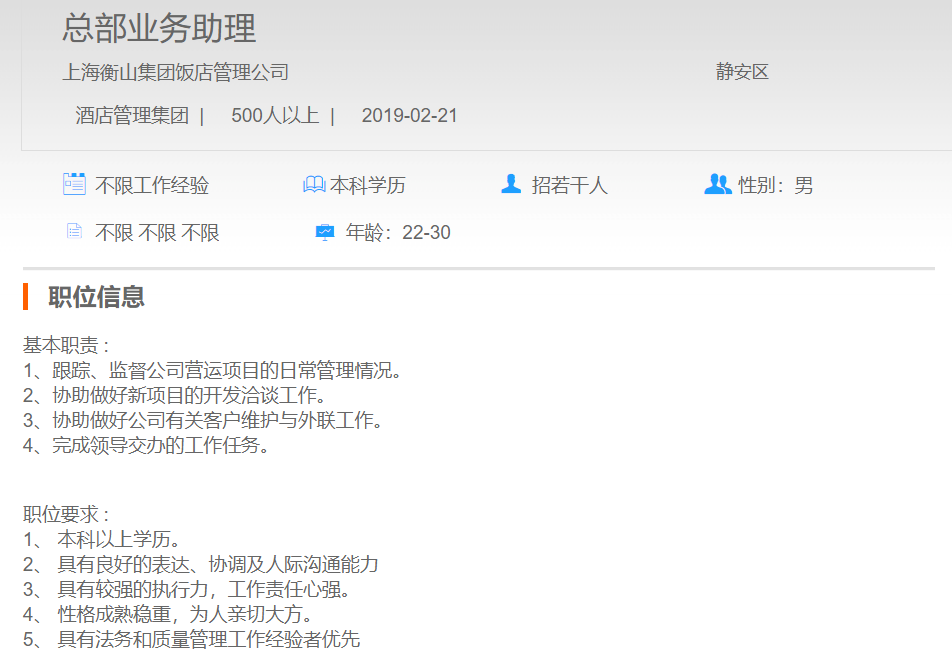Image resolution: width=952 pixels, height=662 pixels.
Task: Select the single person icon beside 招若干人
Action: 511,184
